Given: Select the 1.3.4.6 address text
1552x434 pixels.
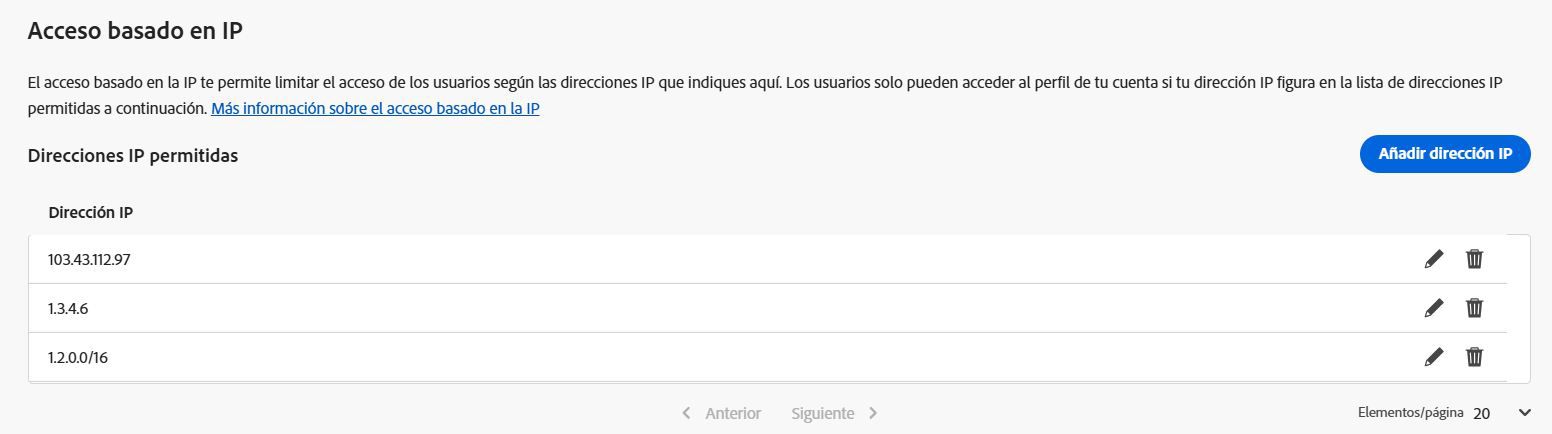Looking at the screenshot, I should coord(68,308).
